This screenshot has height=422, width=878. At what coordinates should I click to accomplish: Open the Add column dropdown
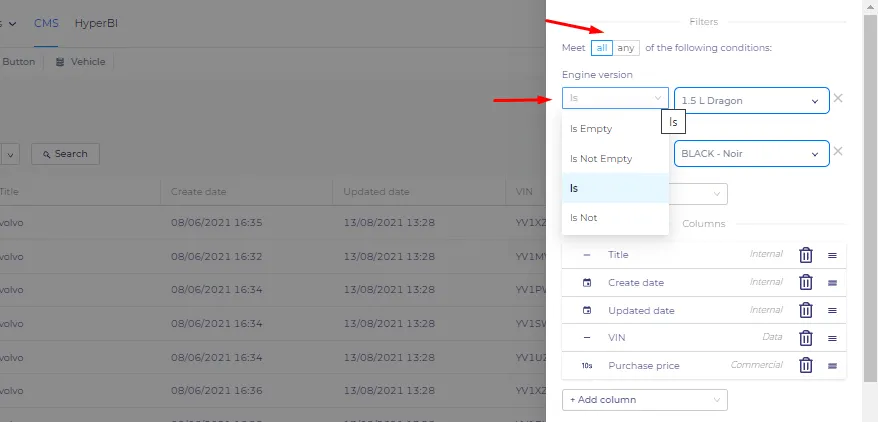pyautogui.click(x=645, y=400)
